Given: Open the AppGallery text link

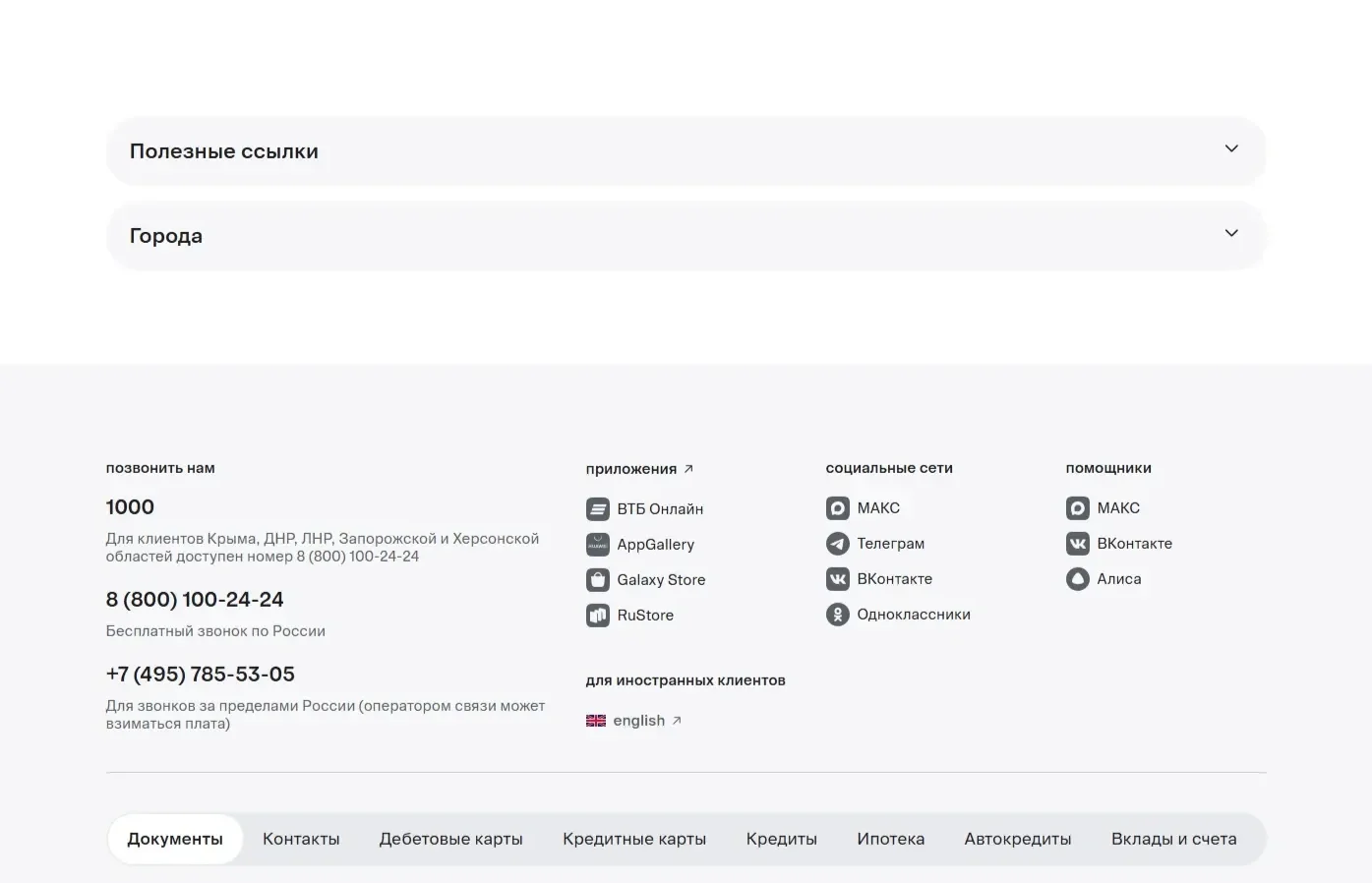Looking at the screenshot, I should point(656,545).
